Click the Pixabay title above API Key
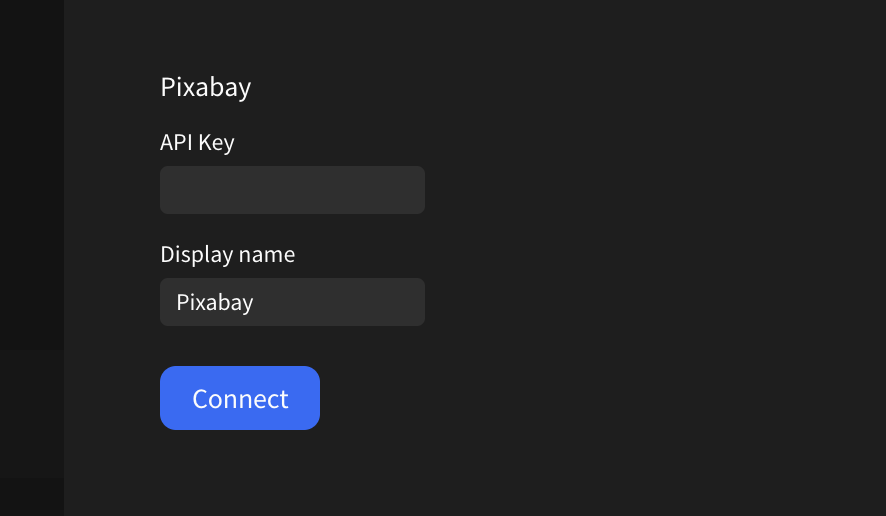This screenshot has height=516, width=886. 205,87
